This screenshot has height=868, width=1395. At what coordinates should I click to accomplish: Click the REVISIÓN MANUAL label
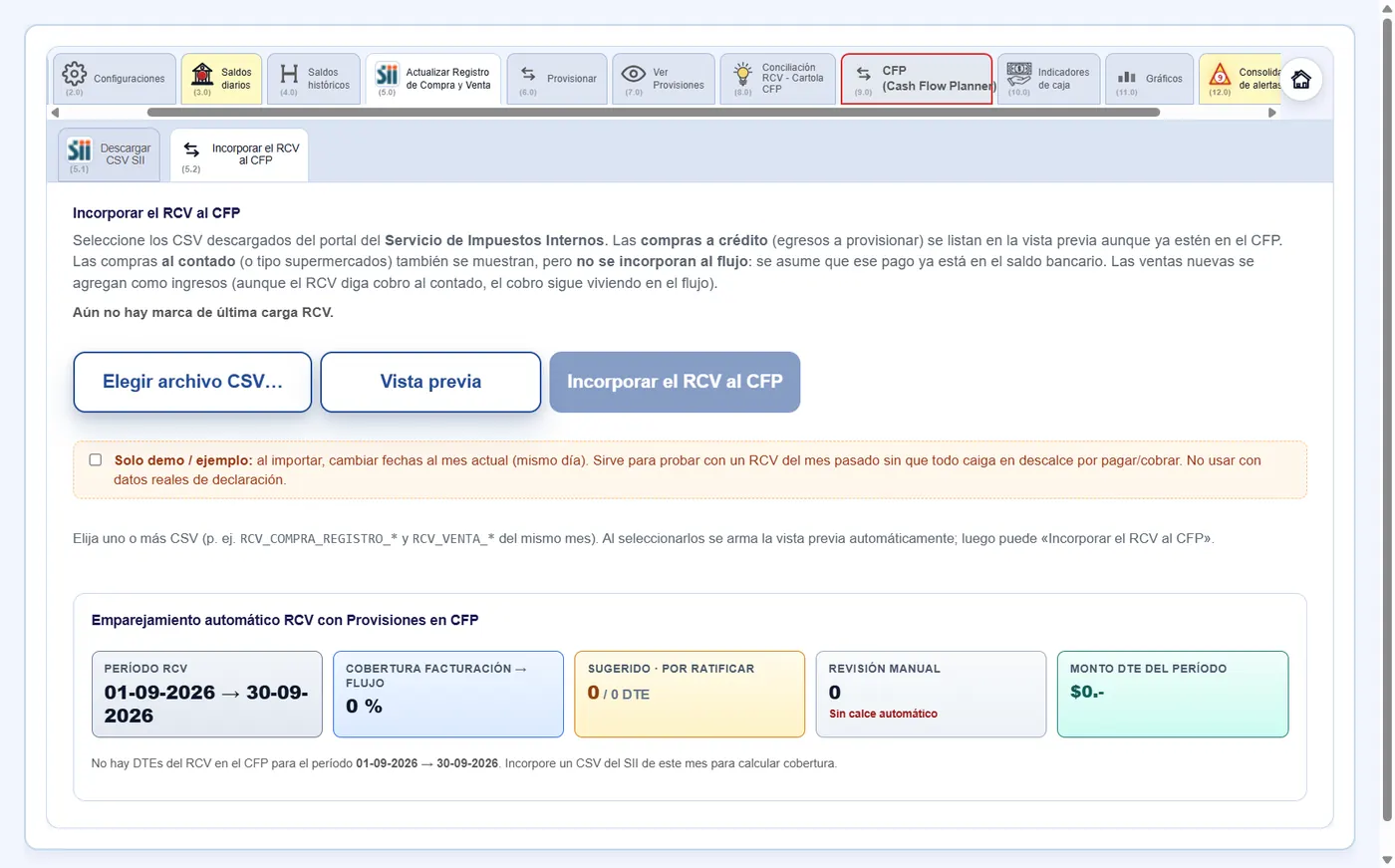884,669
